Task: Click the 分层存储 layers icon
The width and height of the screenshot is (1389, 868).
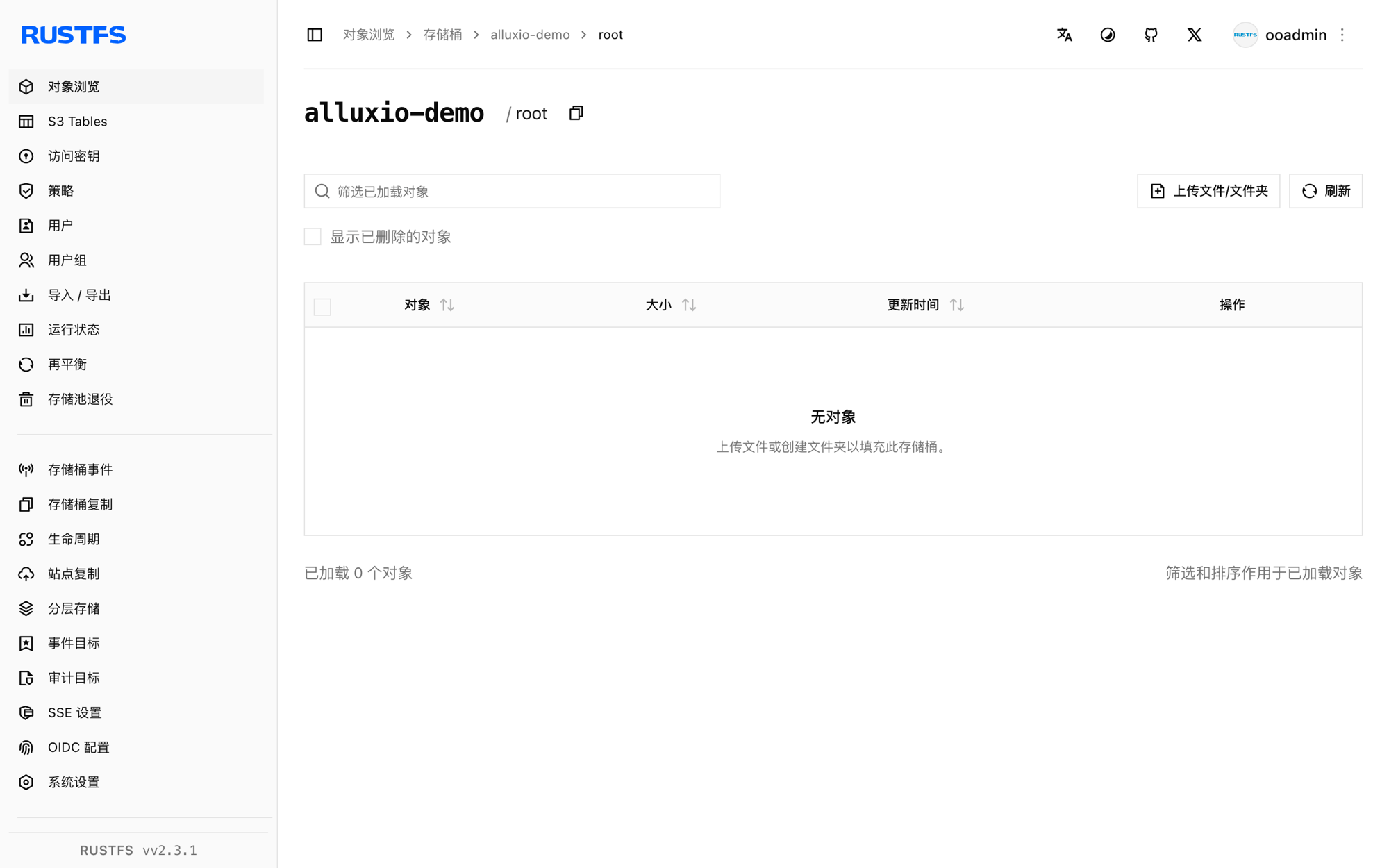Action: [26, 609]
